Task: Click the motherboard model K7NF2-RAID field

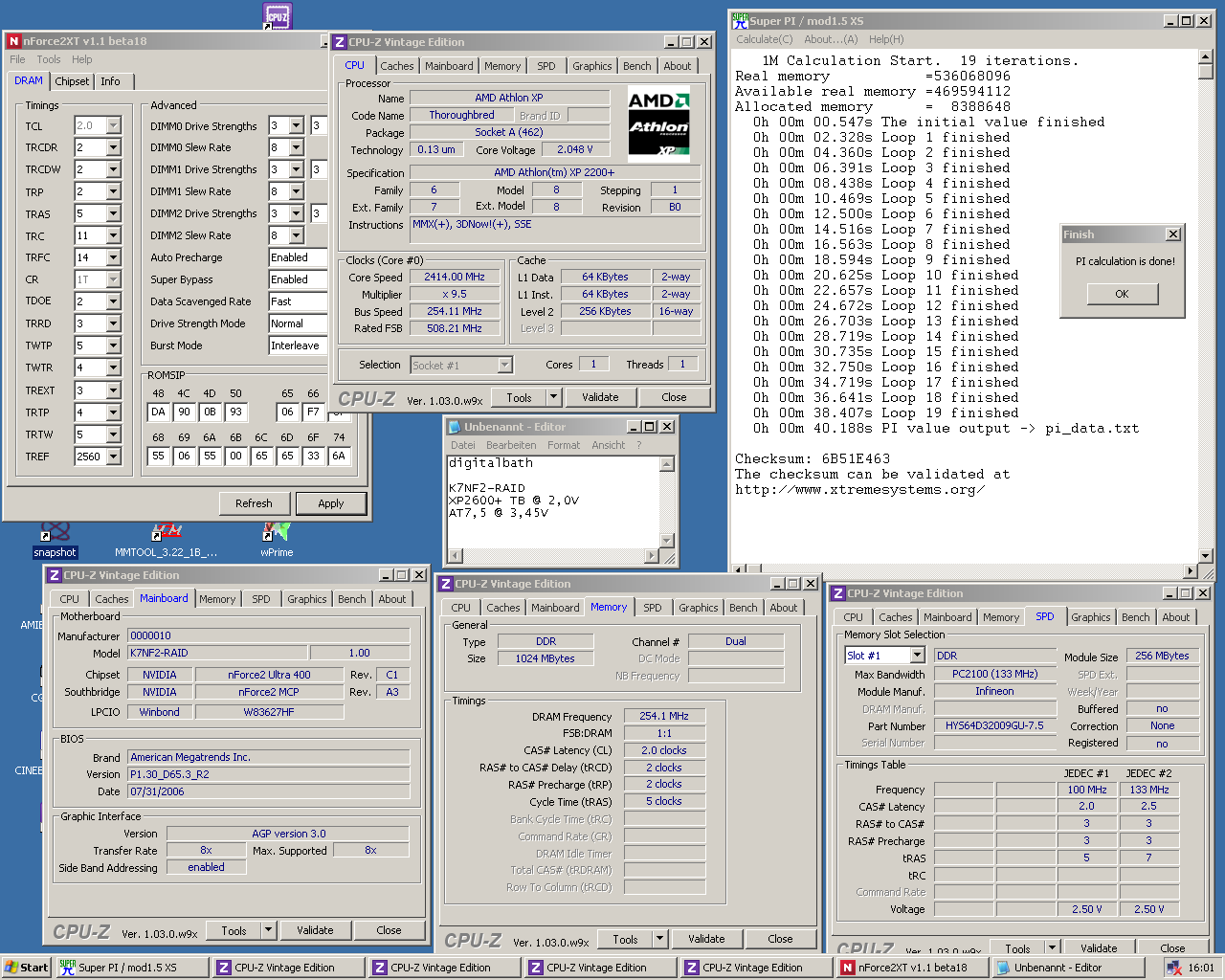Action: point(218,653)
